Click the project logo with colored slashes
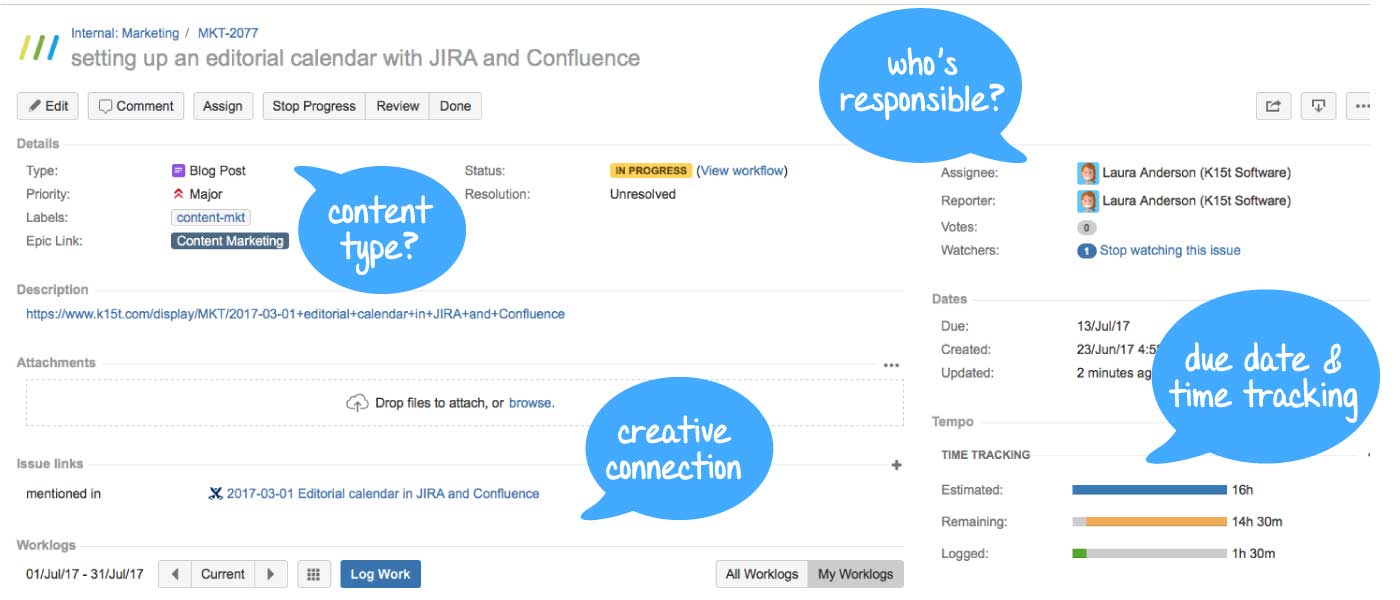Viewport: 1400px width, 600px height. (39, 47)
